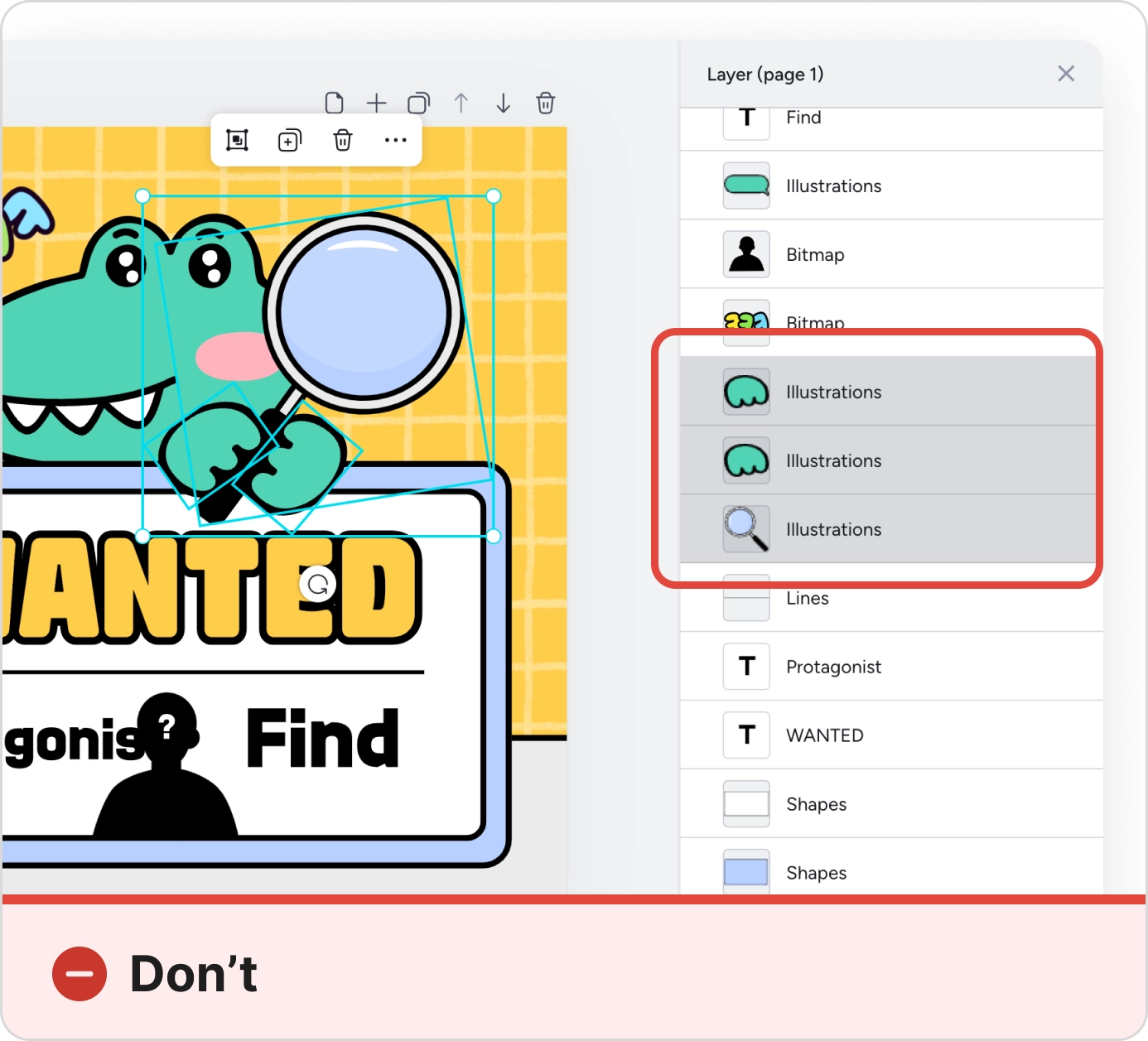Screen dimensions: 1148x1041
Task: Move page down with the down arrow
Action: [503, 103]
